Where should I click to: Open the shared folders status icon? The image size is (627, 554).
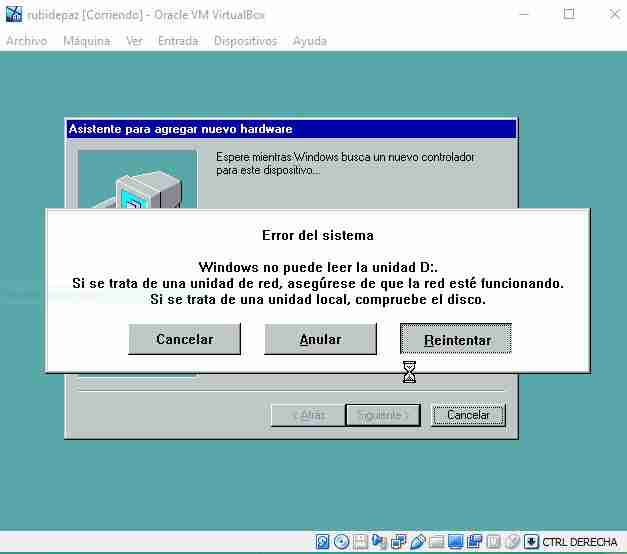pyautogui.click(x=437, y=542)
